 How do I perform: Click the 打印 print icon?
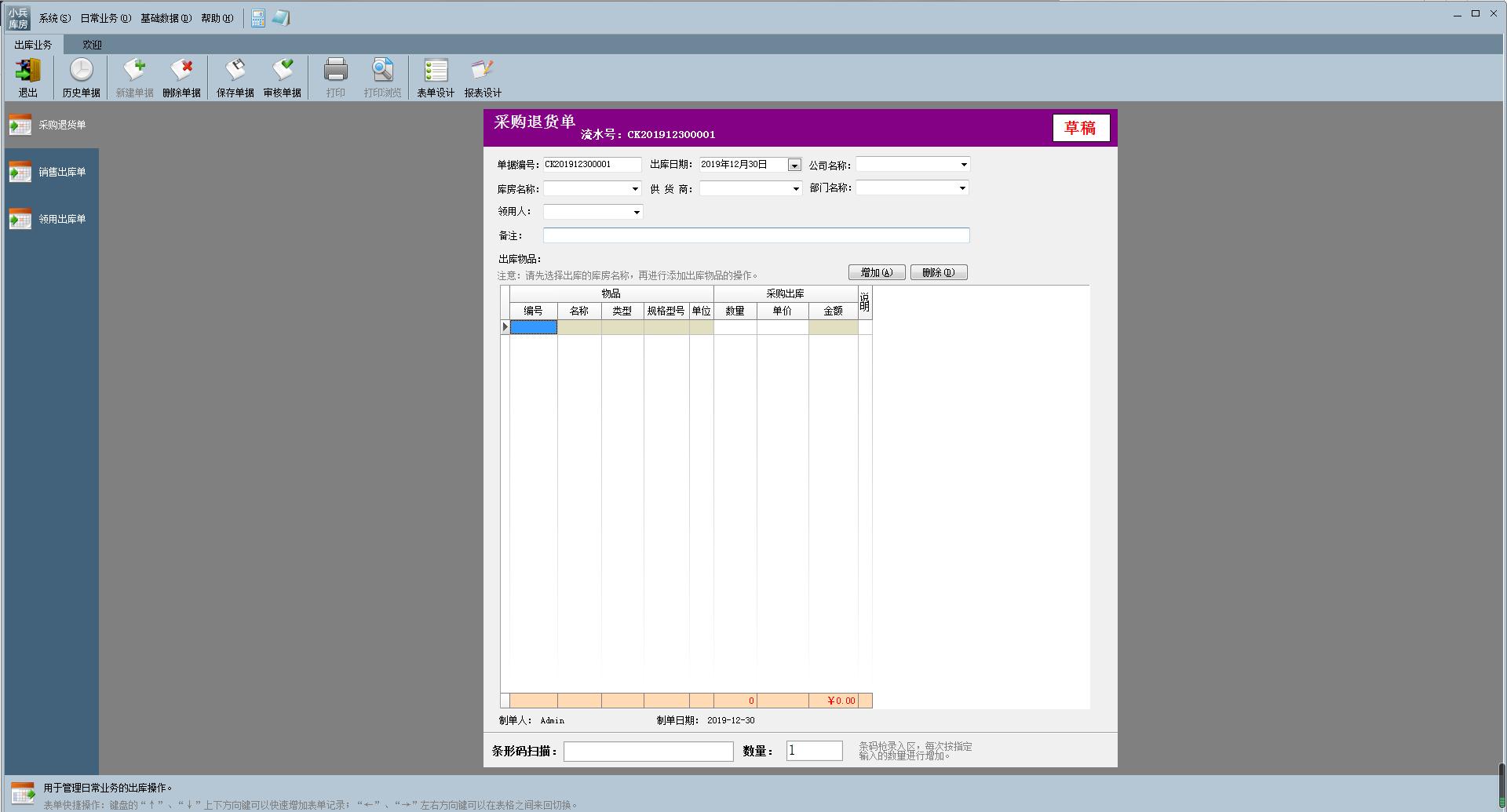[x=336, y=78]
